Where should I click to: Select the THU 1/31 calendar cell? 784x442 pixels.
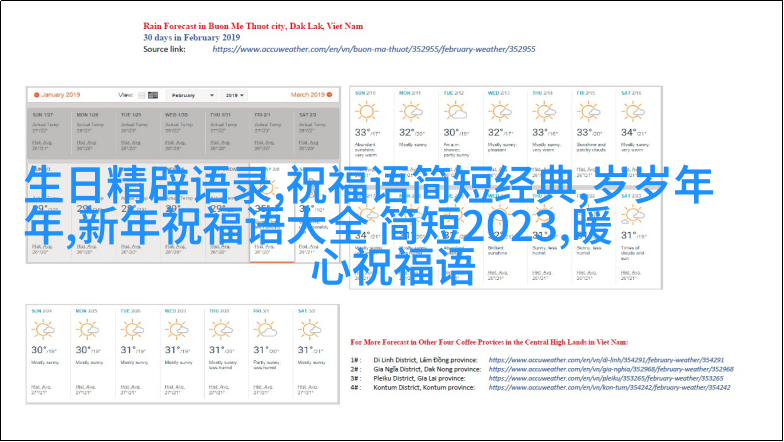(x=227, y=134)
